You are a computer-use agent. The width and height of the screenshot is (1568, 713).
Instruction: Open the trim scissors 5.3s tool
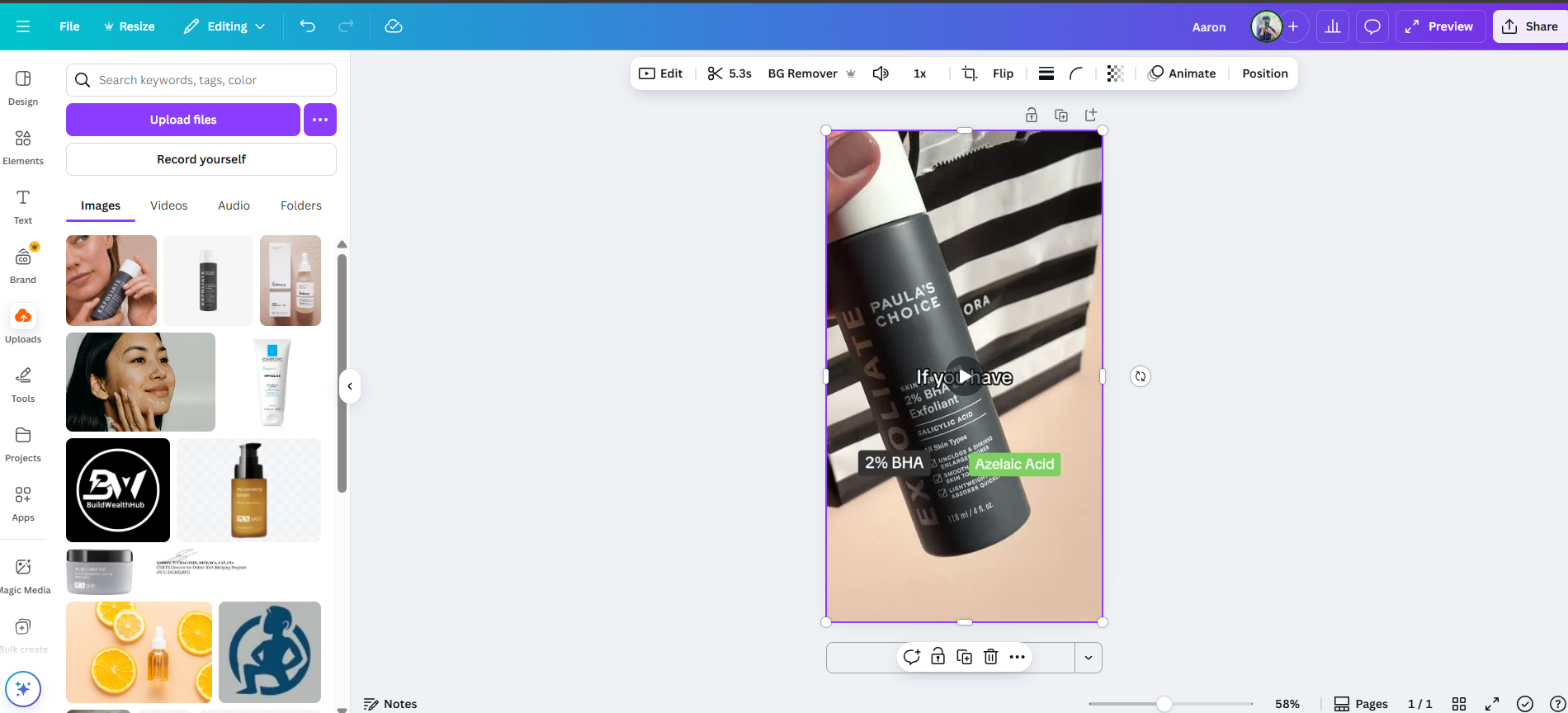[x=730, y=73]
